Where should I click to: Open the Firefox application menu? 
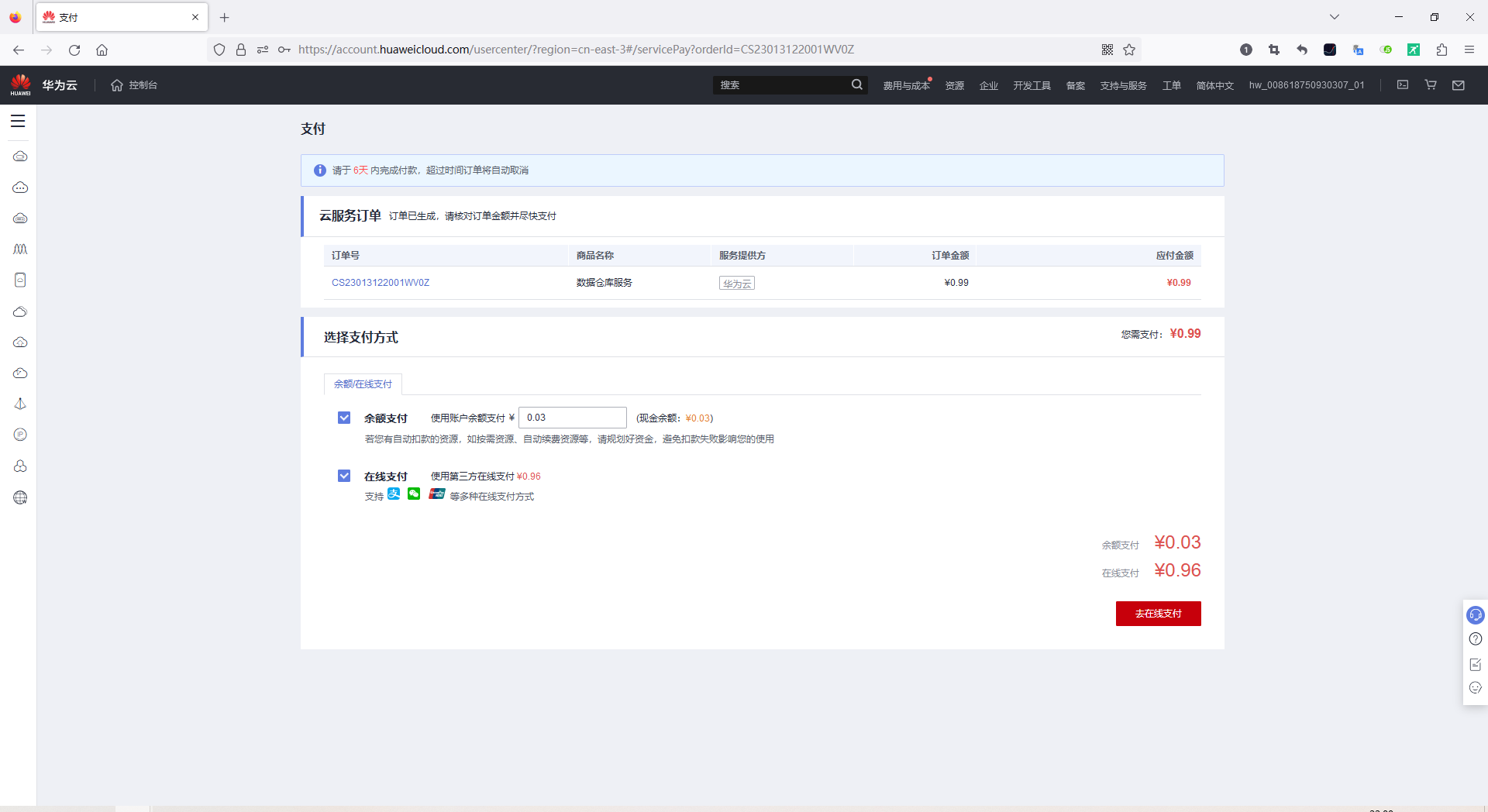[x=1469, y=50]
